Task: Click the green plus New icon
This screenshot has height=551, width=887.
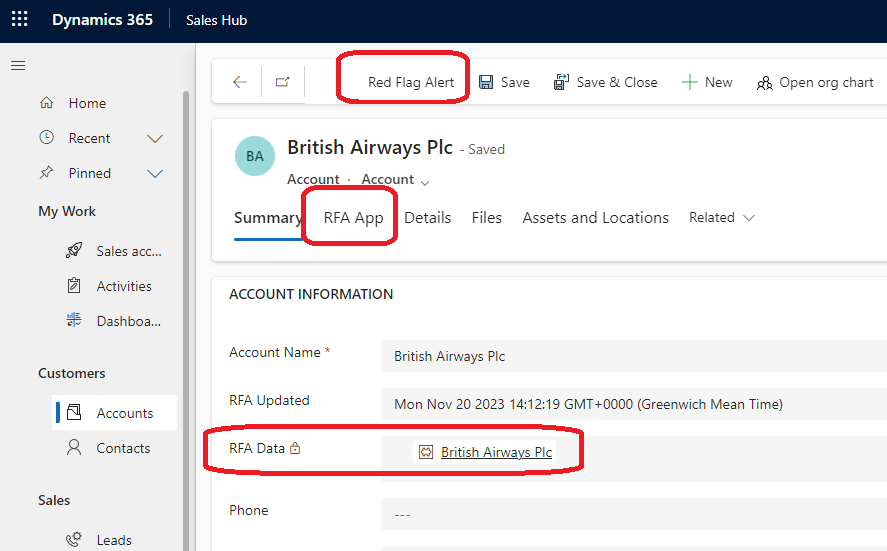Action: pos(690,83)
